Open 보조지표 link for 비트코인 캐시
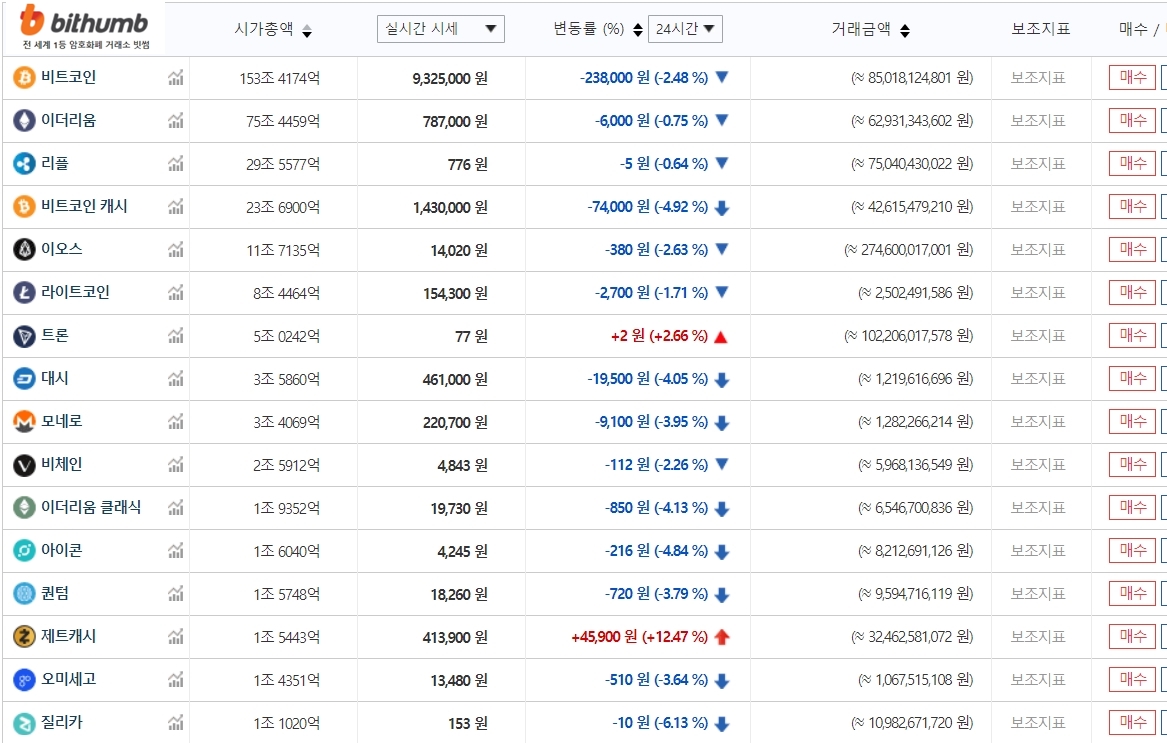This screenshot has width=1167, height=743. [1038, 206]
